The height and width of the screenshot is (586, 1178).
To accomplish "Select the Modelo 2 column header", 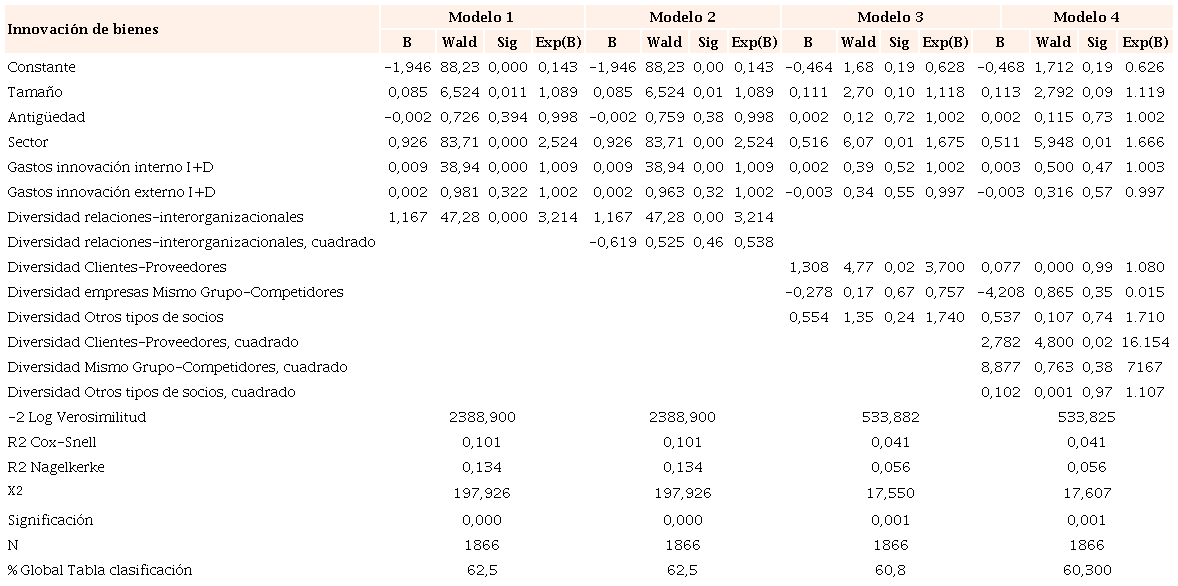I will click(682, 17).
